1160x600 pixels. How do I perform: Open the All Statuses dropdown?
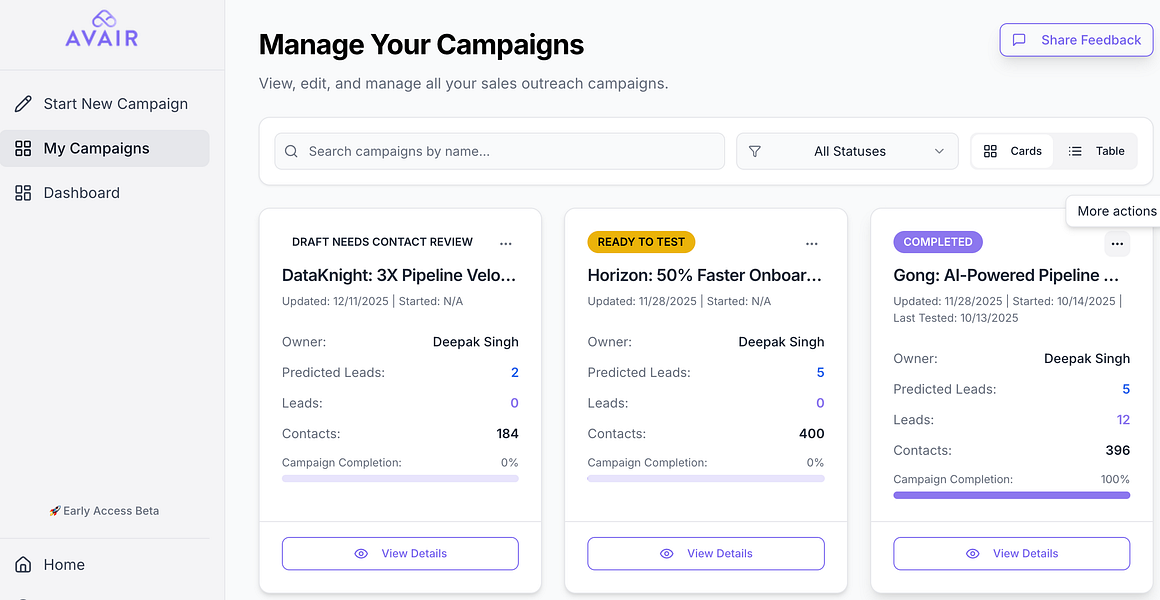[847, 152]
